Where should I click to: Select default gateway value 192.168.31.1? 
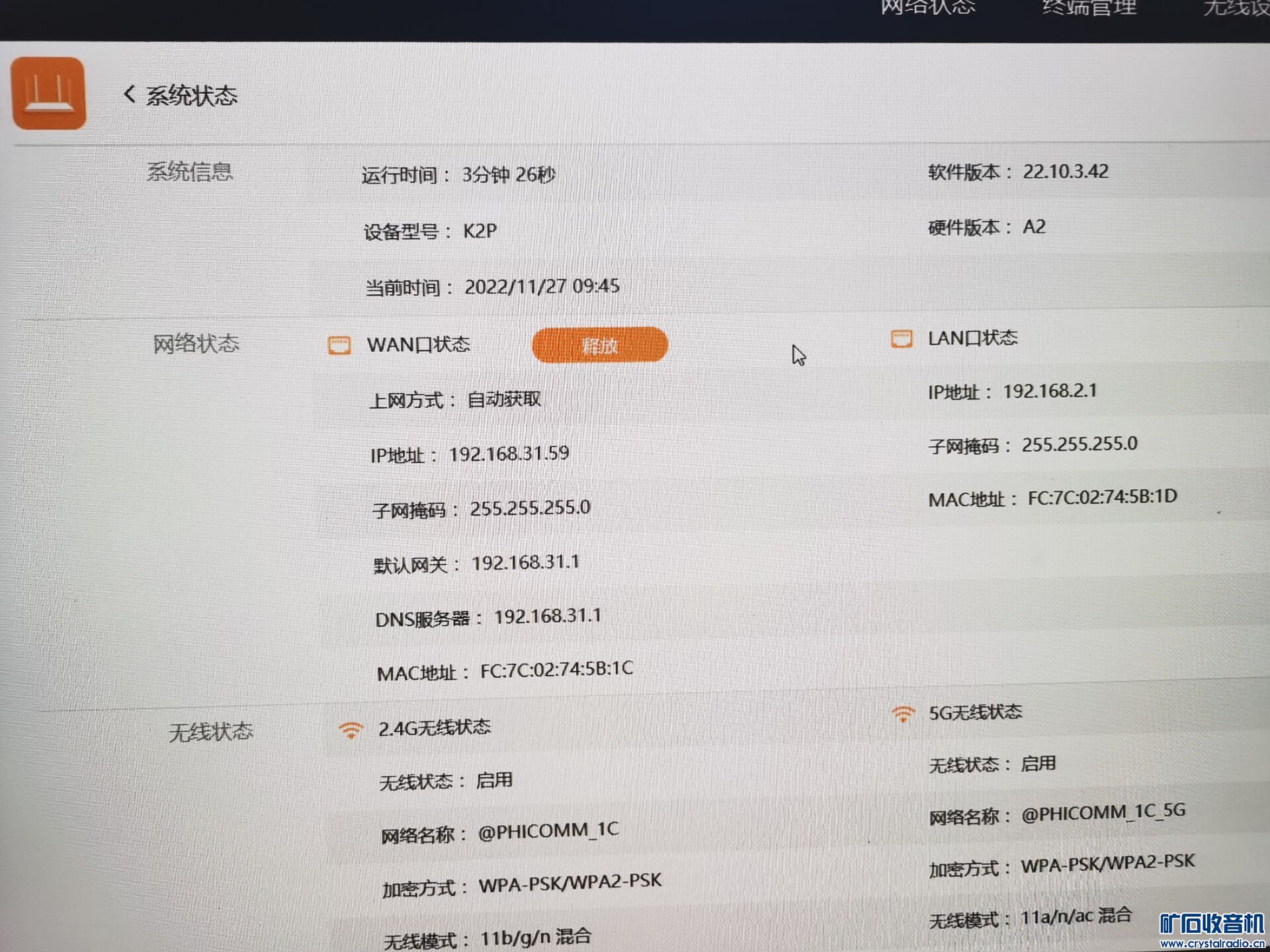click(x=525, y=563)
